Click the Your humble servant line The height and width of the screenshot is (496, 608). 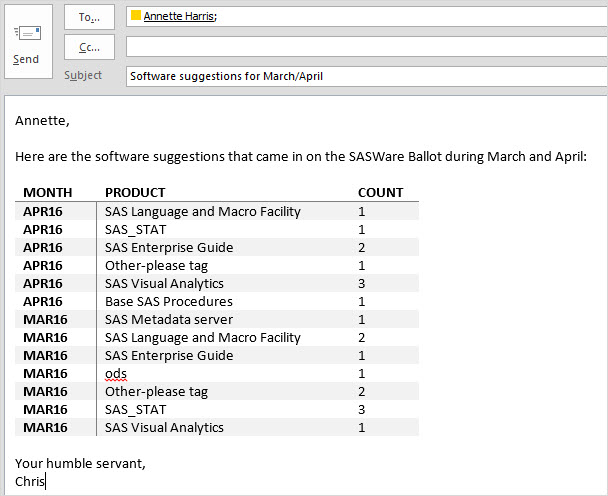80,463
